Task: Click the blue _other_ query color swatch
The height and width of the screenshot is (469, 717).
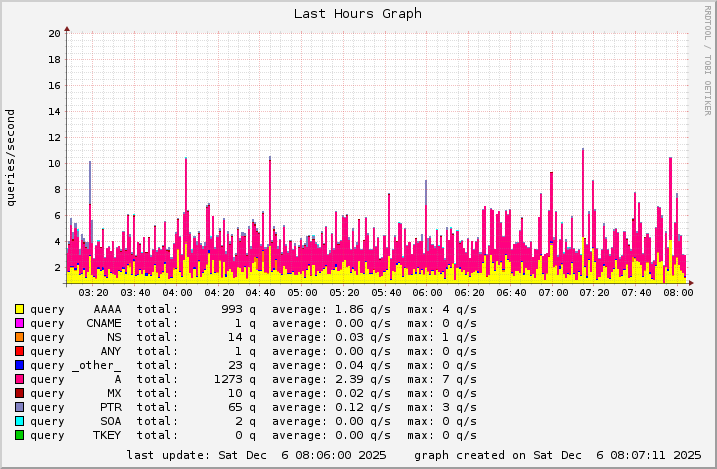Action: [19, 365]
